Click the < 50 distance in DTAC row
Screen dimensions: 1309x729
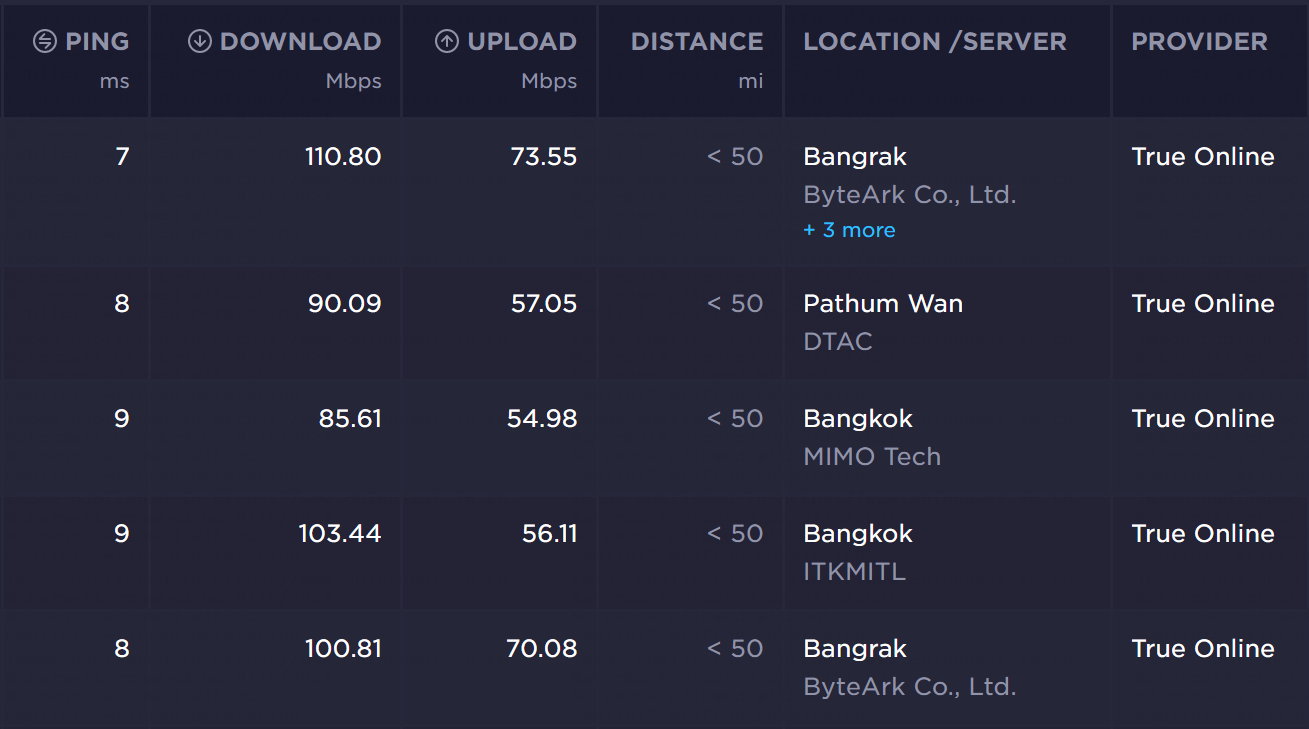click(x=735, y=304)
